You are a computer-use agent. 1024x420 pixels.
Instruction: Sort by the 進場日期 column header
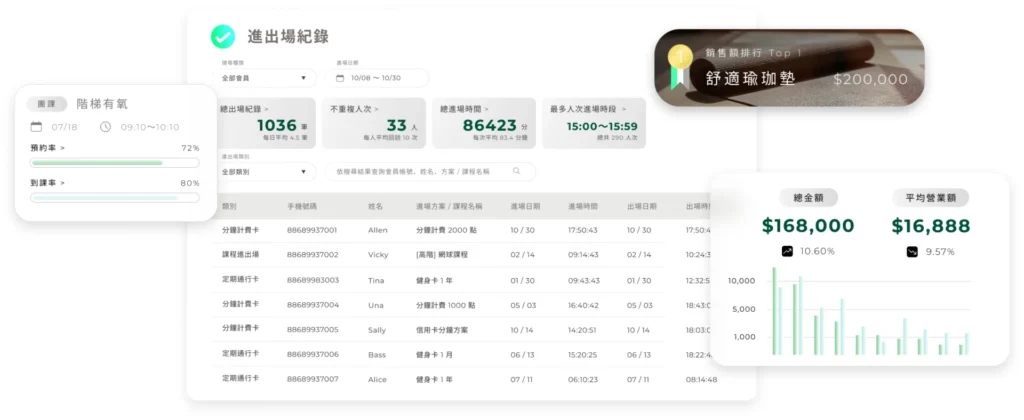pos(525,206)
